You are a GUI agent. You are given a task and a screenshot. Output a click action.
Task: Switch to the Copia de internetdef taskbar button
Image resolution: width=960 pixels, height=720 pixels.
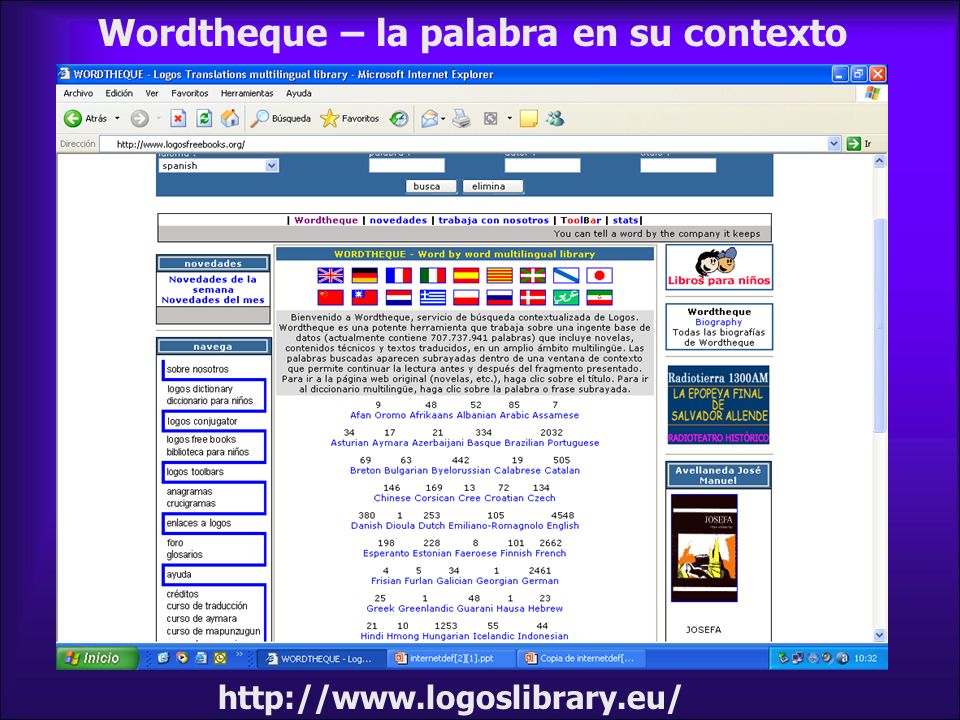[x=580, y=659]
